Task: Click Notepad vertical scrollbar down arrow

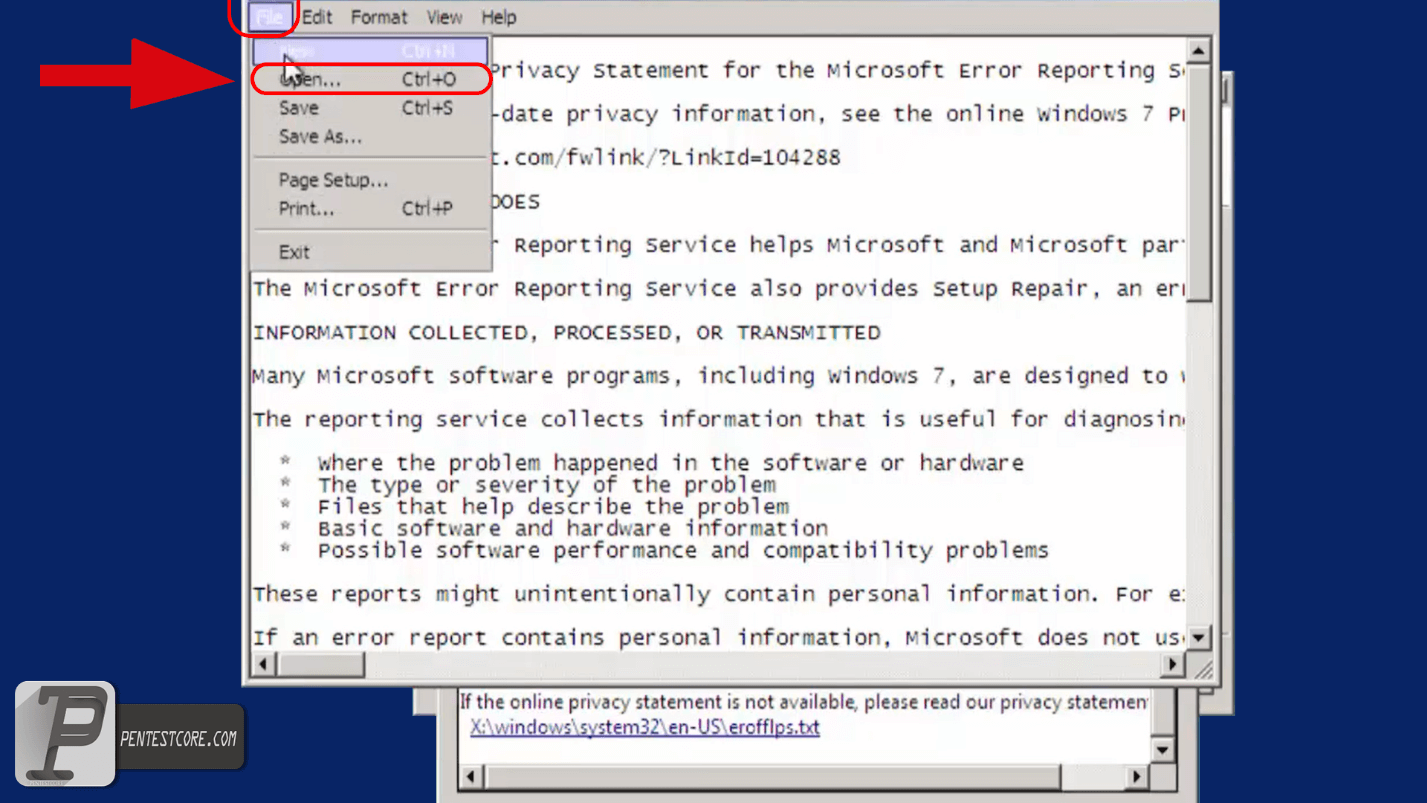Action: tap(1198, 637)
